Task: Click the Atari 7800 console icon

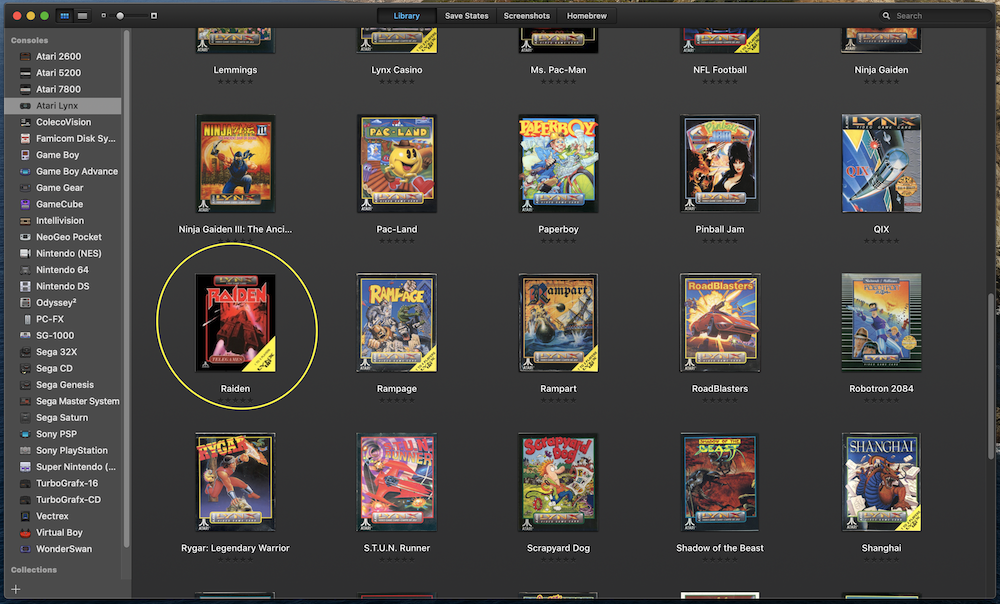Action: pyautogui.click(x=25, y=89)
